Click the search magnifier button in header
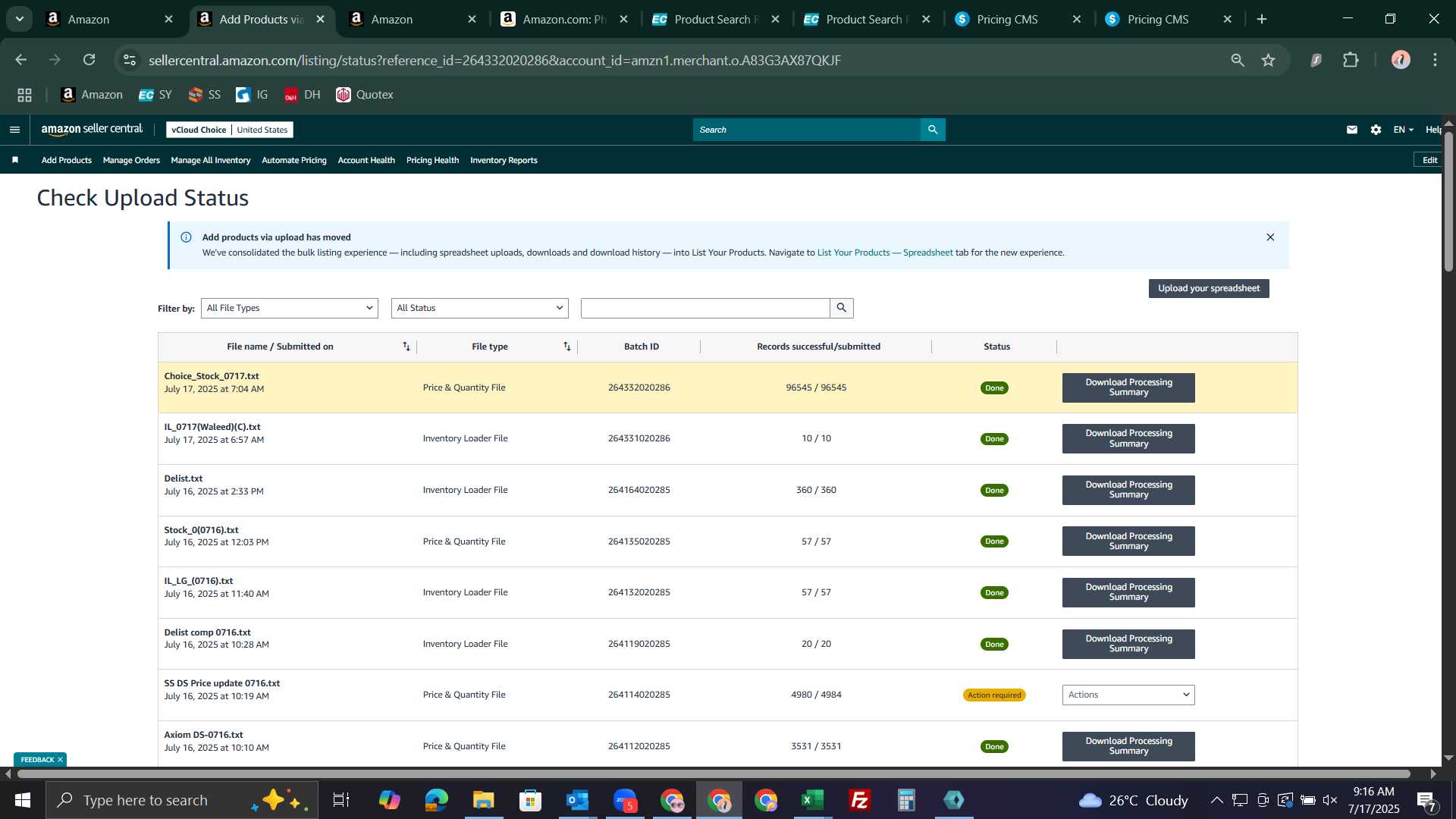1456x819 pixels. (x=933, y=130)
